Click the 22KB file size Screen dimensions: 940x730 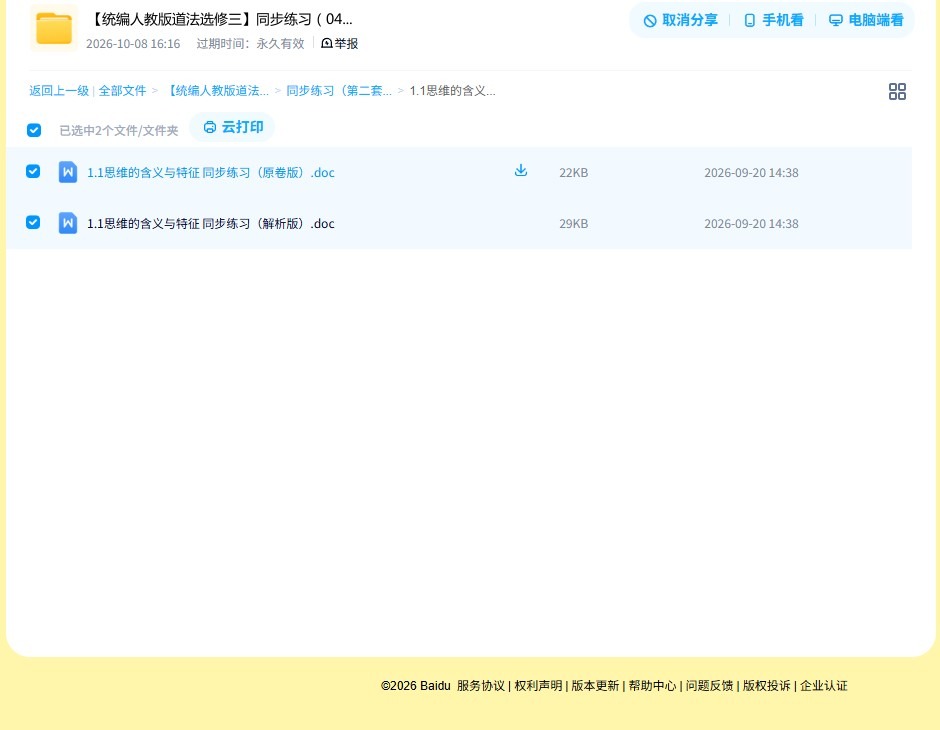pyautogui.click(x=573, y=173)
